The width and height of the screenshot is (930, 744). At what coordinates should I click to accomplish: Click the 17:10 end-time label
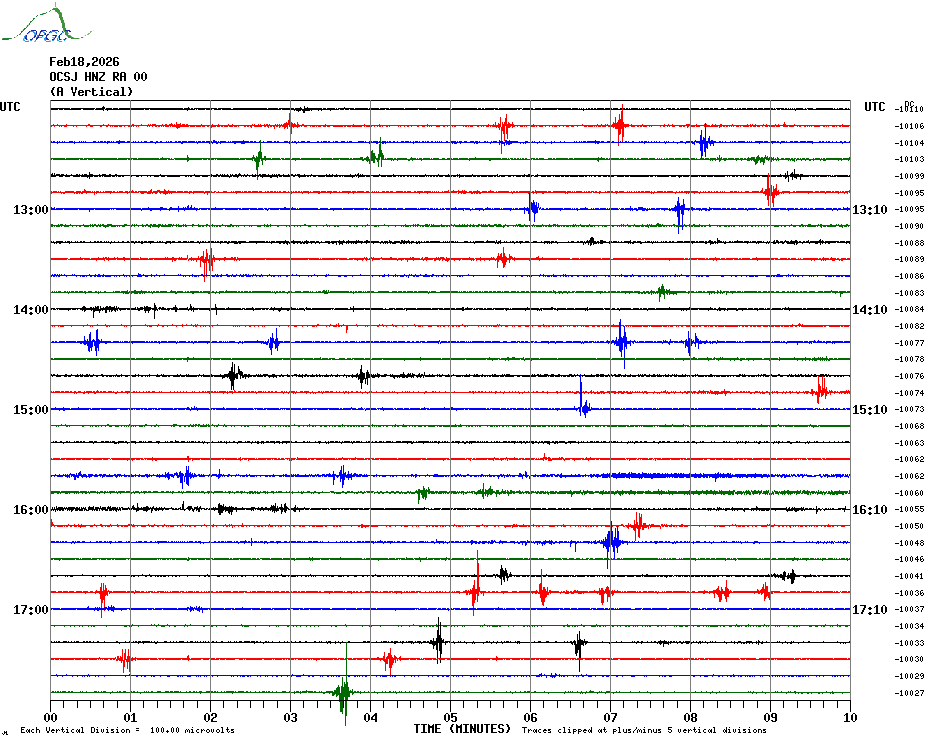click(x=870, y=609)
